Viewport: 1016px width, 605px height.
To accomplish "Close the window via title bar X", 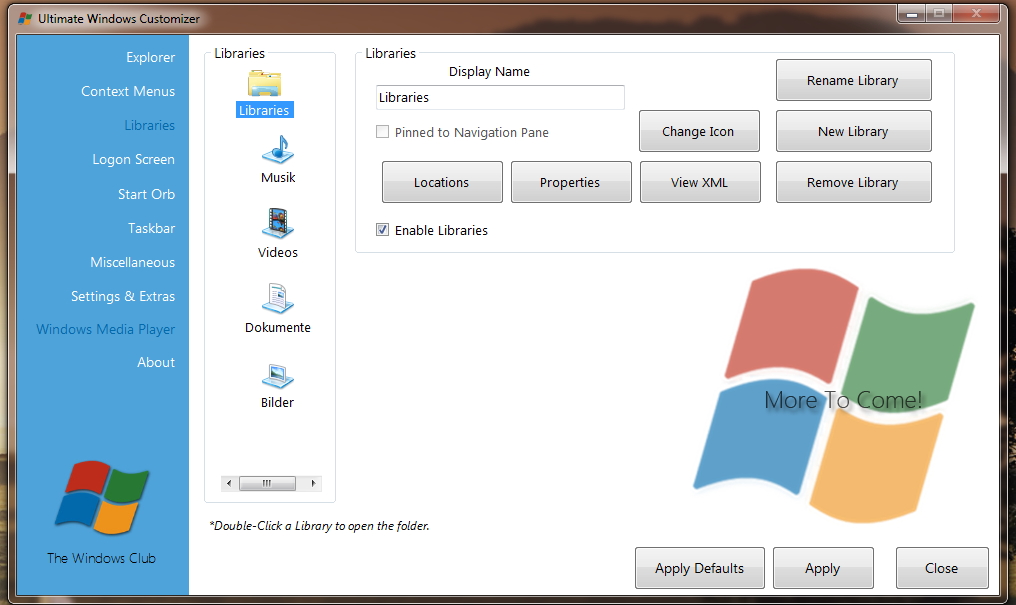I will click(x=976, y=14).
